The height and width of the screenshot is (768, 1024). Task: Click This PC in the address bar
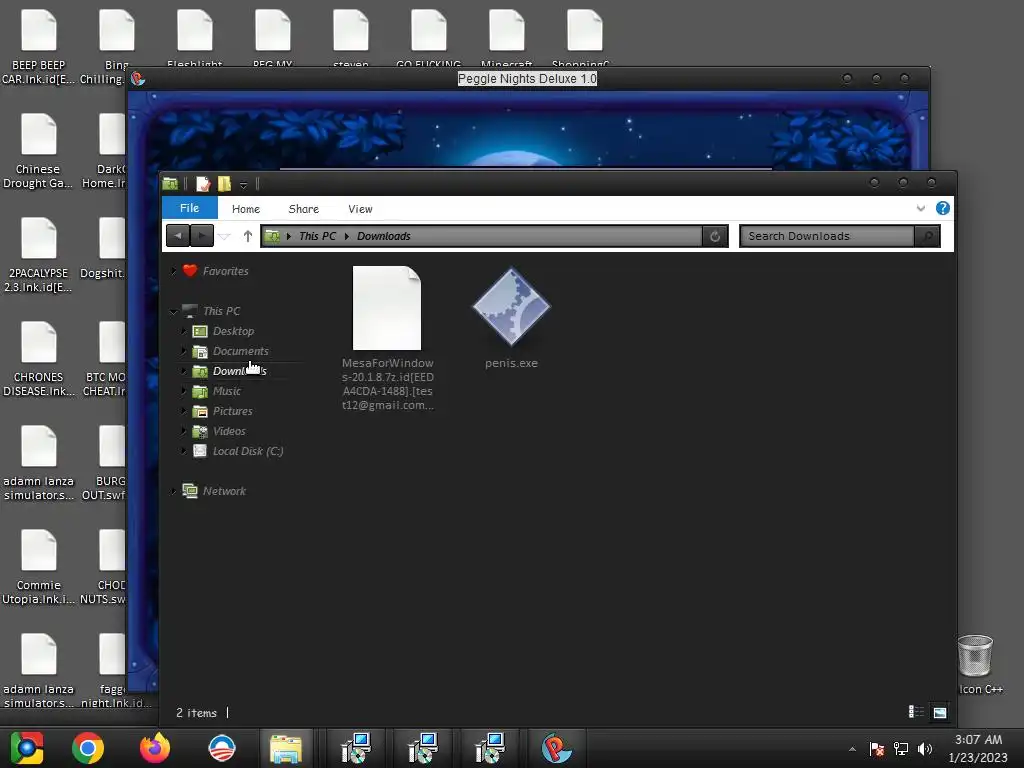pyautogui.click(x=317, y=236)
